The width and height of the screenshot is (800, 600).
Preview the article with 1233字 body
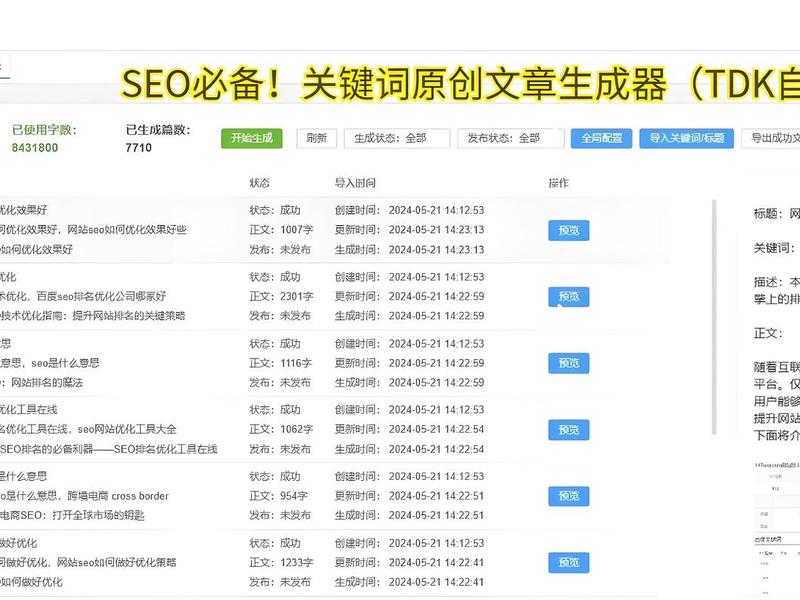[569, 562]
